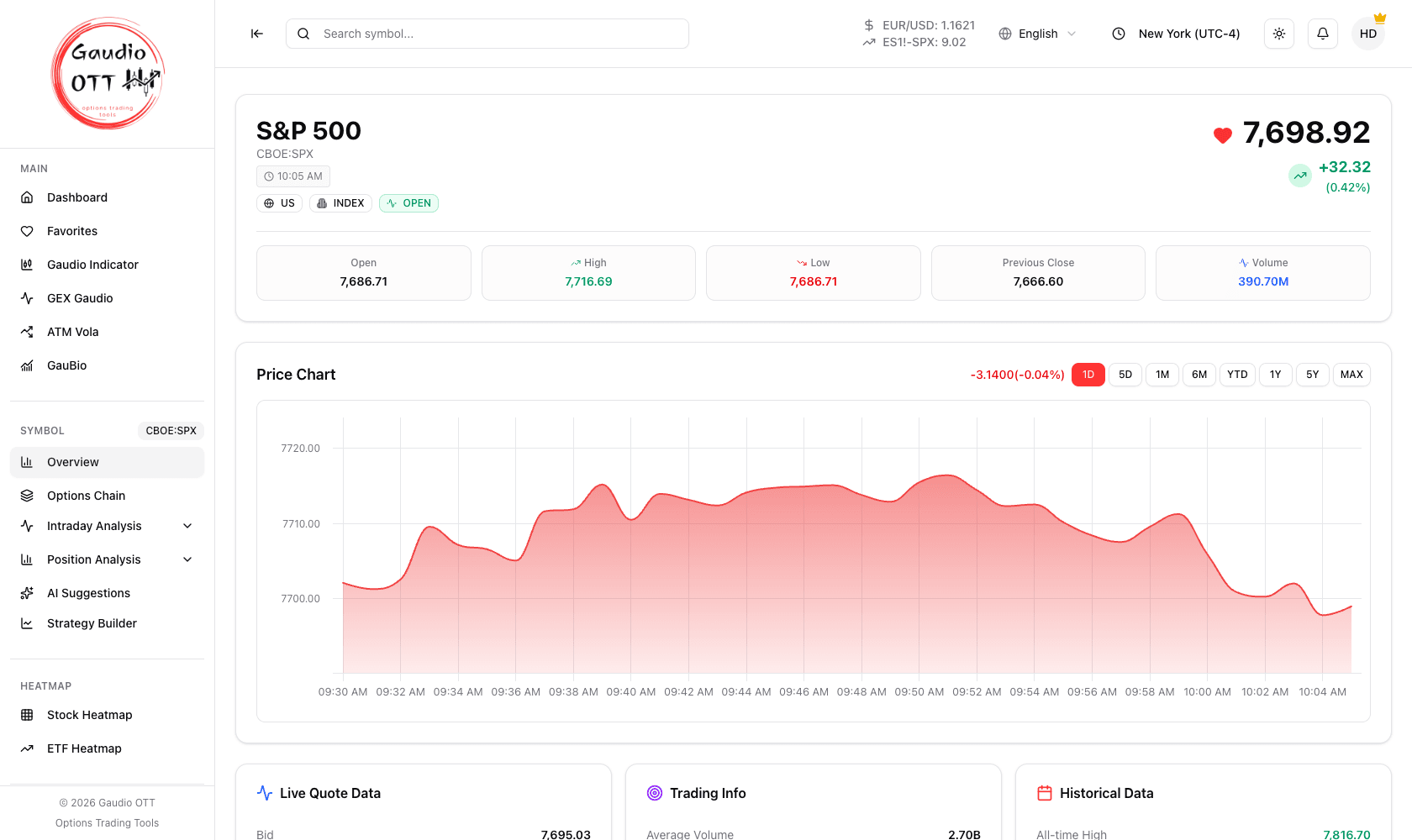Click the EUR/USD: 1.1621 ticker
Screen dimensions: 1412x840
919,25
